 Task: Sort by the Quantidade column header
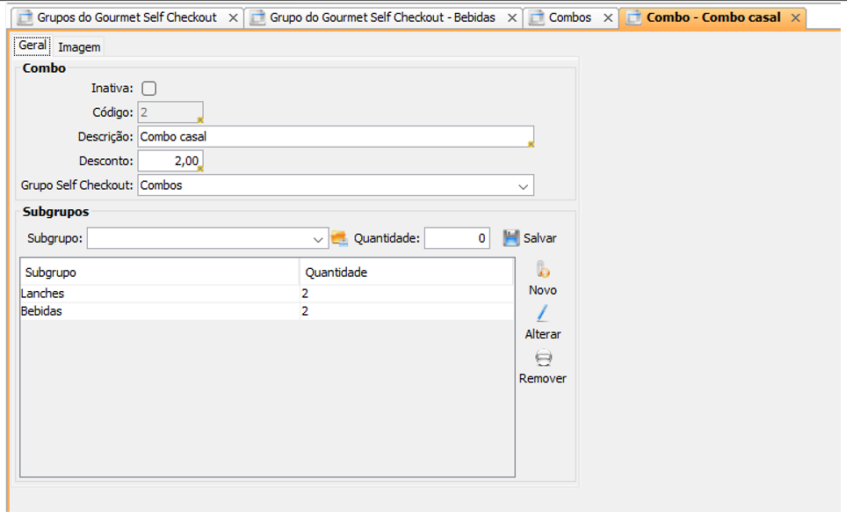pyautogui.click(x=406, y=272)
